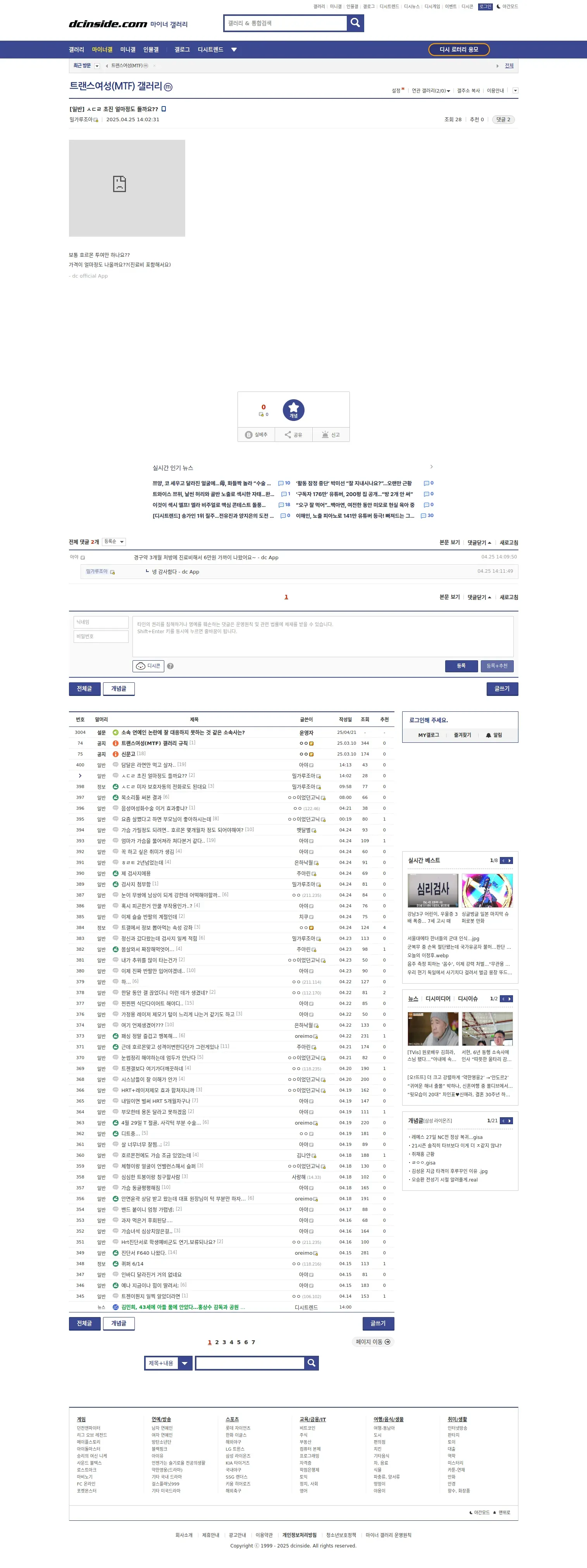Select the 디시미디어 tab in the news widget

pyautogui.click(x=438, y=999)
